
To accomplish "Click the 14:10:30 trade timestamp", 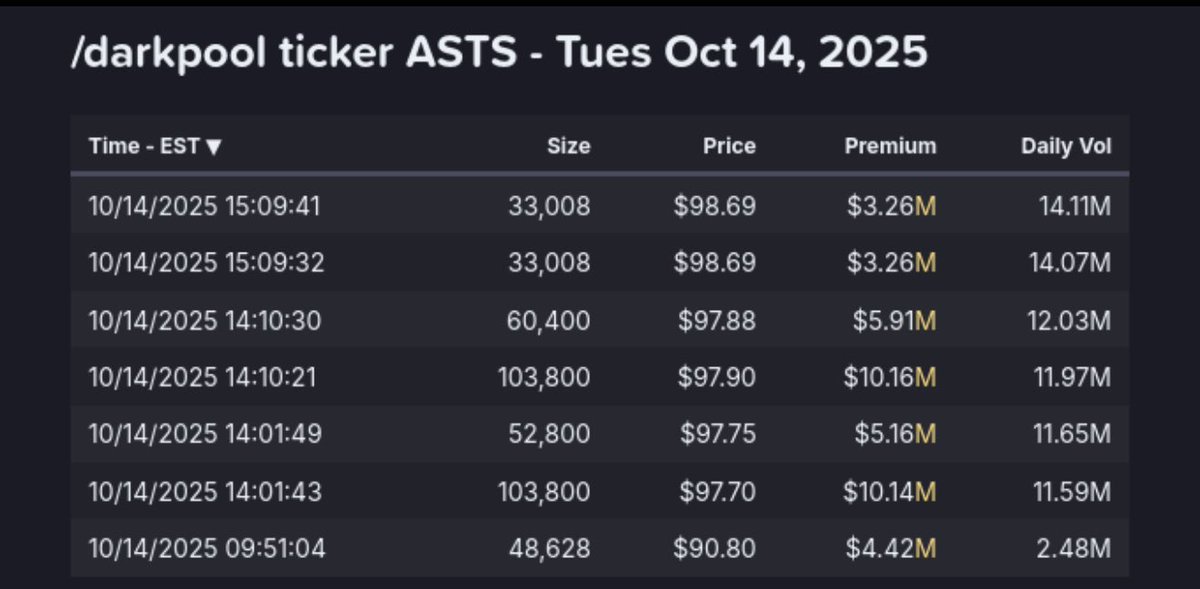I will (x=205, y=320).
